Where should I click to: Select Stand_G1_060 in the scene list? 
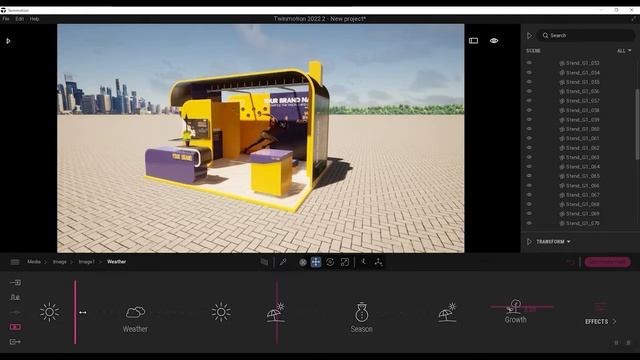tap(582, 129)
